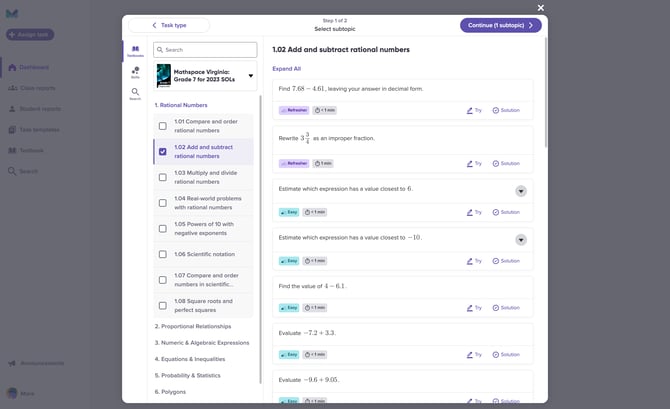The height and width of the screenshot is (409, 670).
Task: Check 1.06 Scientific notation
Action: (163, 254)
